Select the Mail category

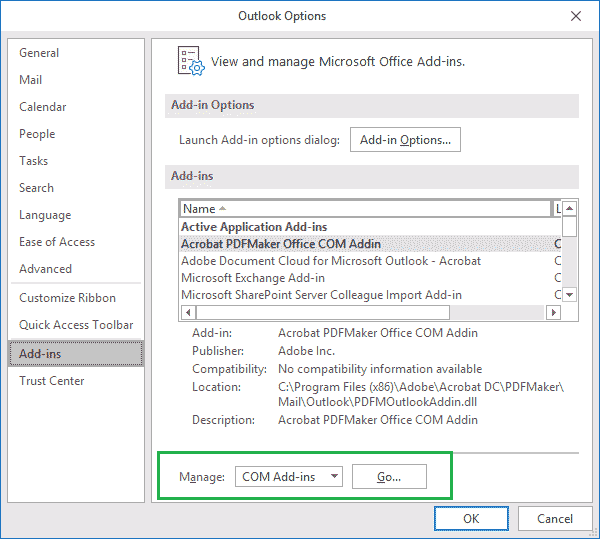pos(76,80)
